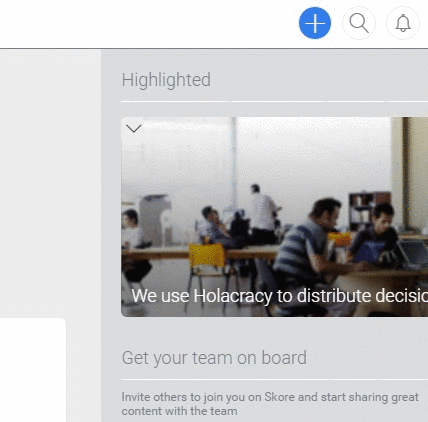
Task: Open search with the magnifying glass icon
Action: [x=359, y=23]
